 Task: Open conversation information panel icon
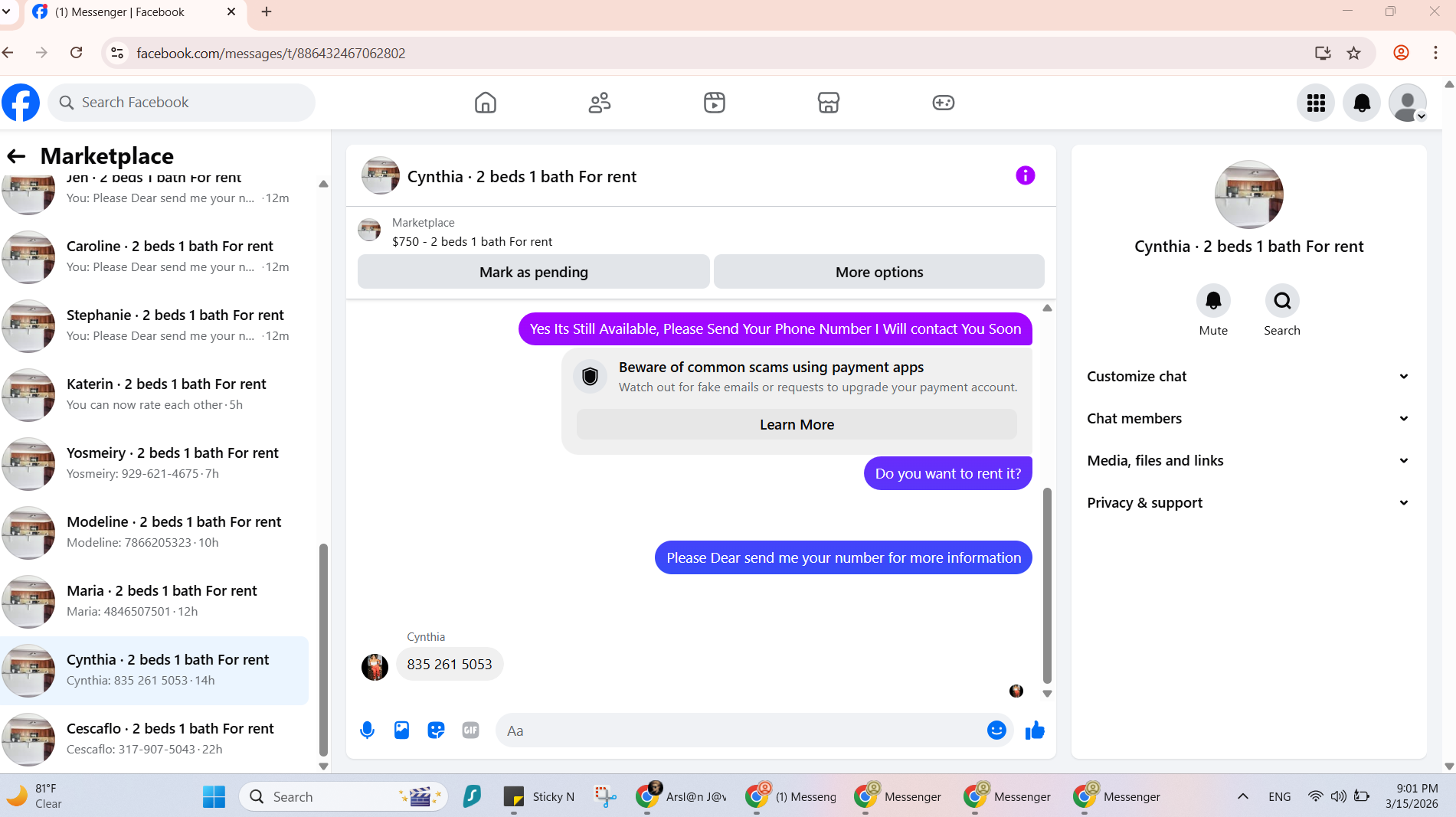tap(1025, 176)
